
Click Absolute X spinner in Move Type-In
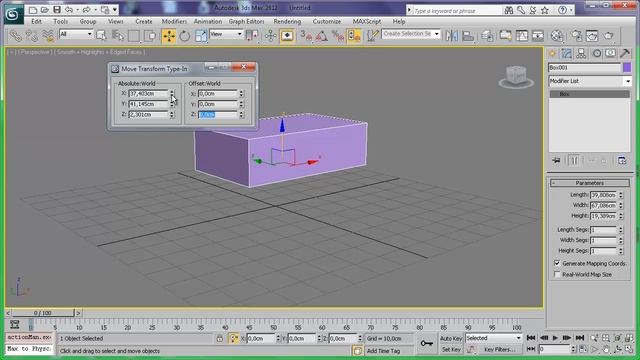pyautogui.click(x=172, y=93)
